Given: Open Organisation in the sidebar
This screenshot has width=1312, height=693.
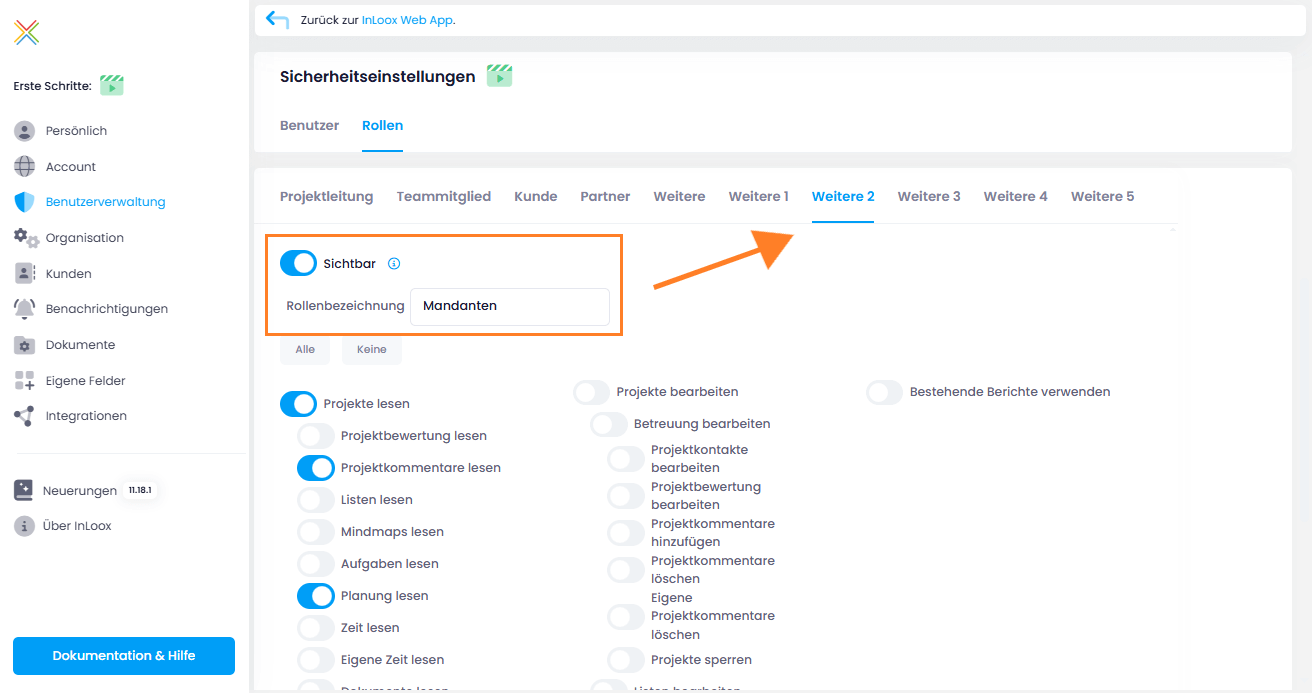Looking at the screenshot, I should coord(85,238).
